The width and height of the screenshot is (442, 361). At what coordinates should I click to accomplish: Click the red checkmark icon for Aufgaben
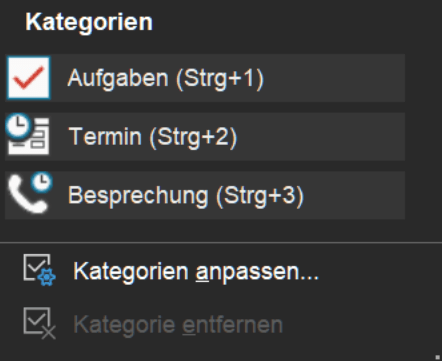29,78
